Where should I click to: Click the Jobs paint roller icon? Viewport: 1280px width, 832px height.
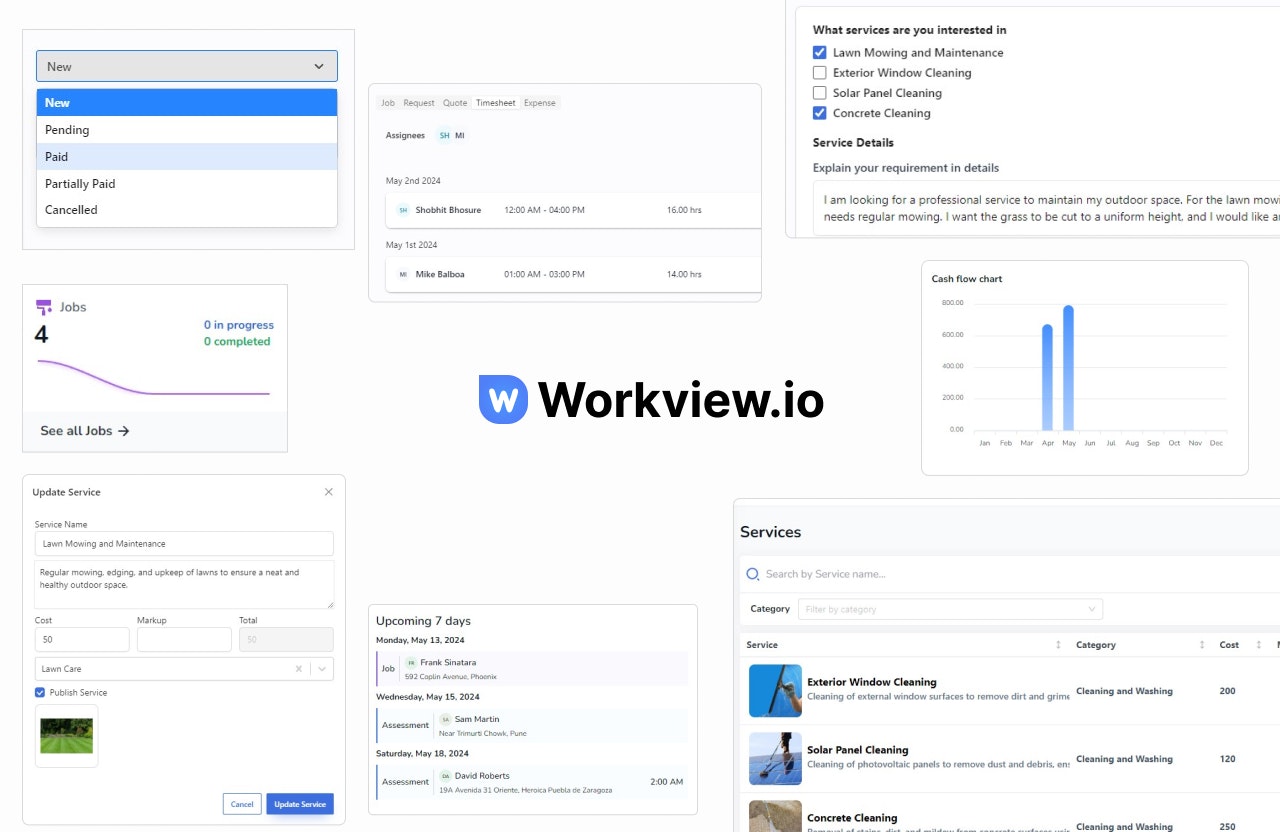coord(44,307)
